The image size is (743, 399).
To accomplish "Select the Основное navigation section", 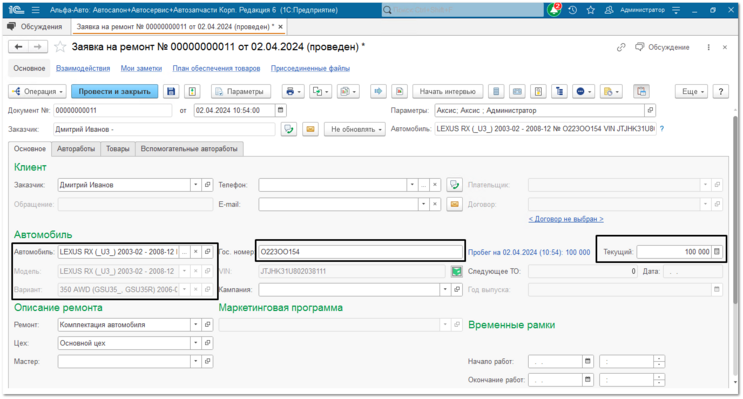I will pyautogui.click(x=29, y=68).
